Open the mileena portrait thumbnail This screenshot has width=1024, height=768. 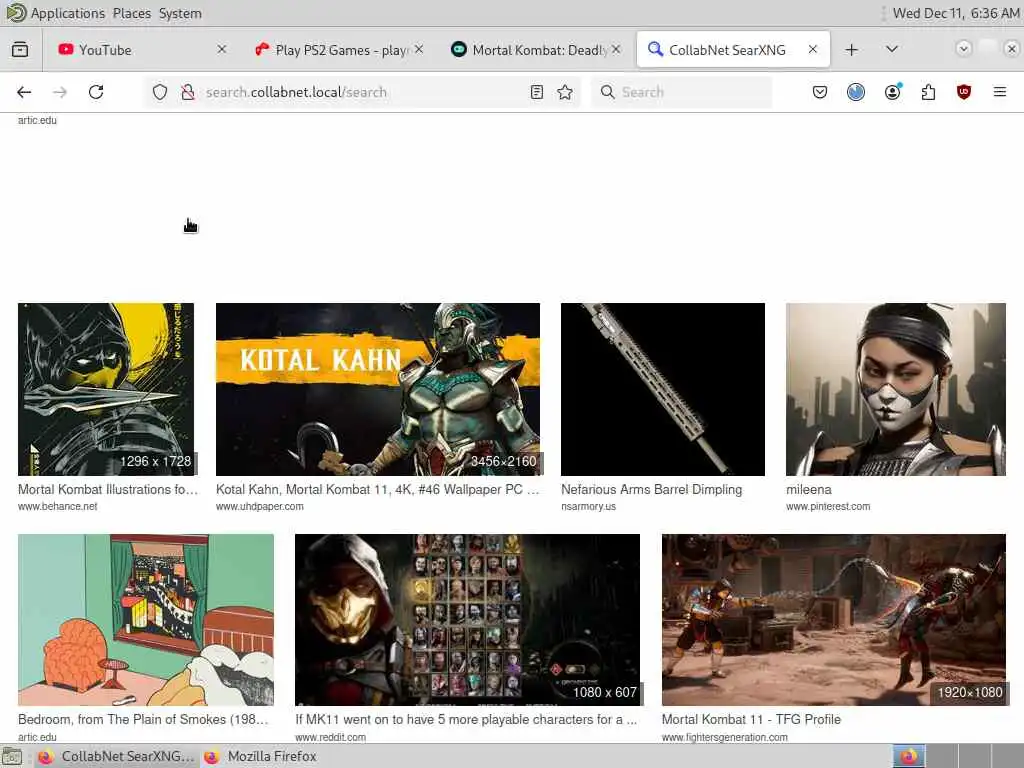coord(896,389)
